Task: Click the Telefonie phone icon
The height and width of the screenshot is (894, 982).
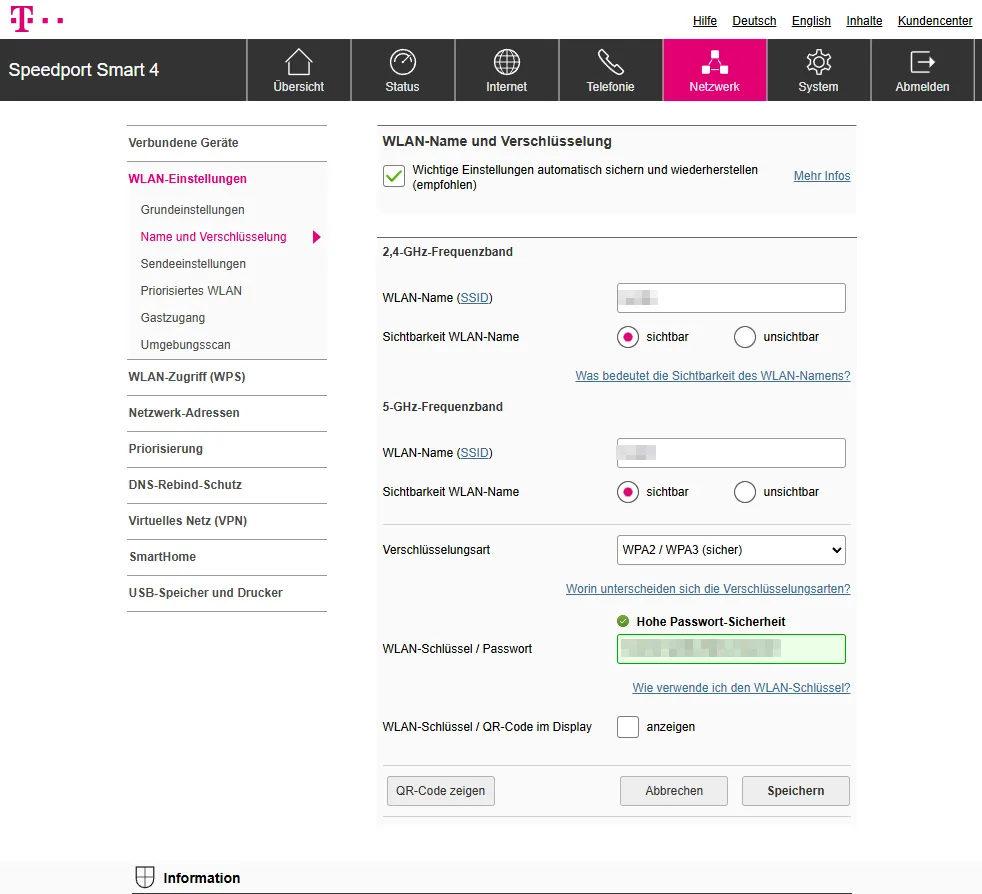Action: pyautogui.click(x=610, y=60)
